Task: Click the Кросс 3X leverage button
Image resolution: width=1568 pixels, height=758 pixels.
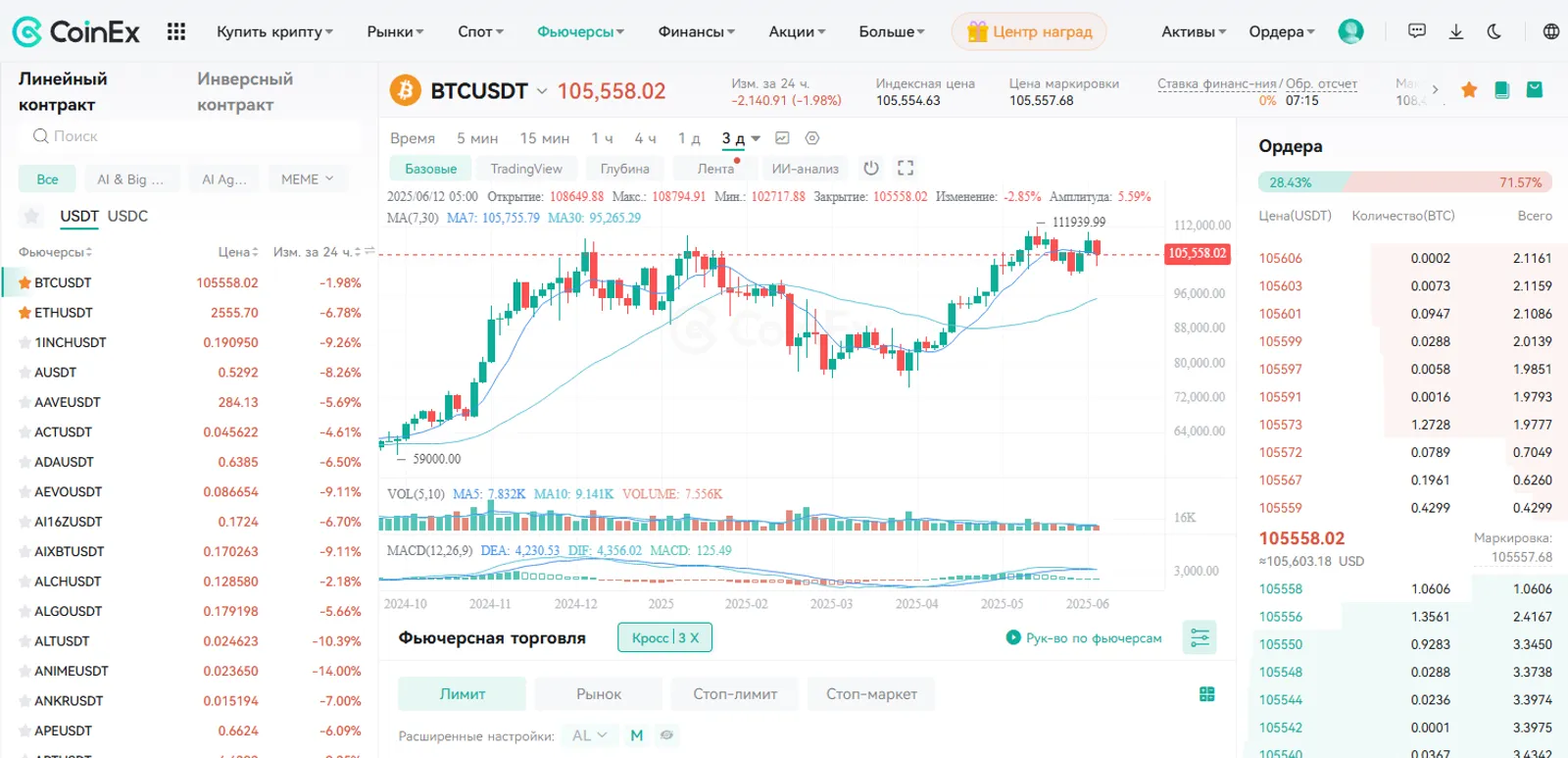Action: tap(665, 637)
